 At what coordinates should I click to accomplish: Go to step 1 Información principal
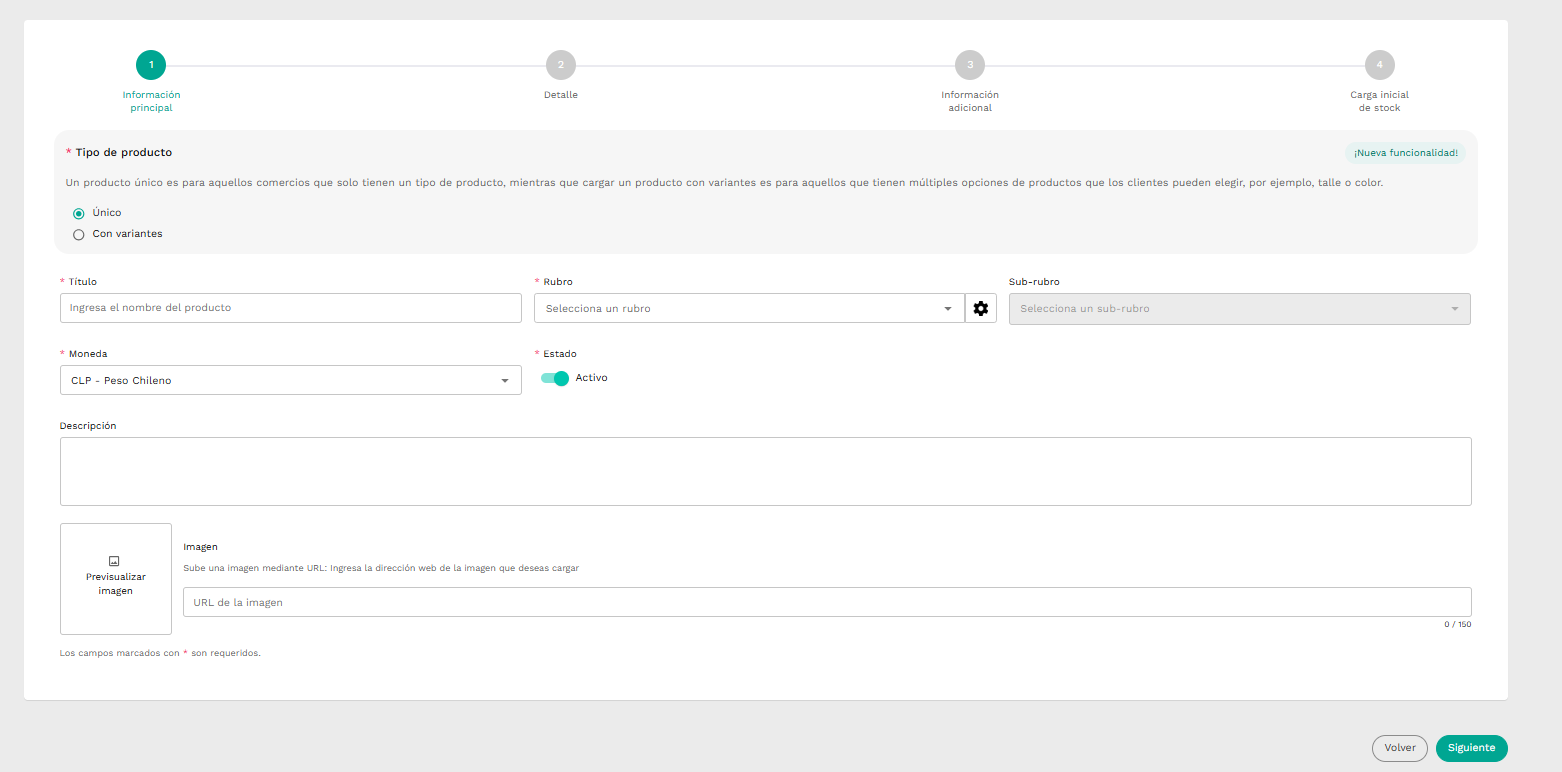[x=151, y=65]
